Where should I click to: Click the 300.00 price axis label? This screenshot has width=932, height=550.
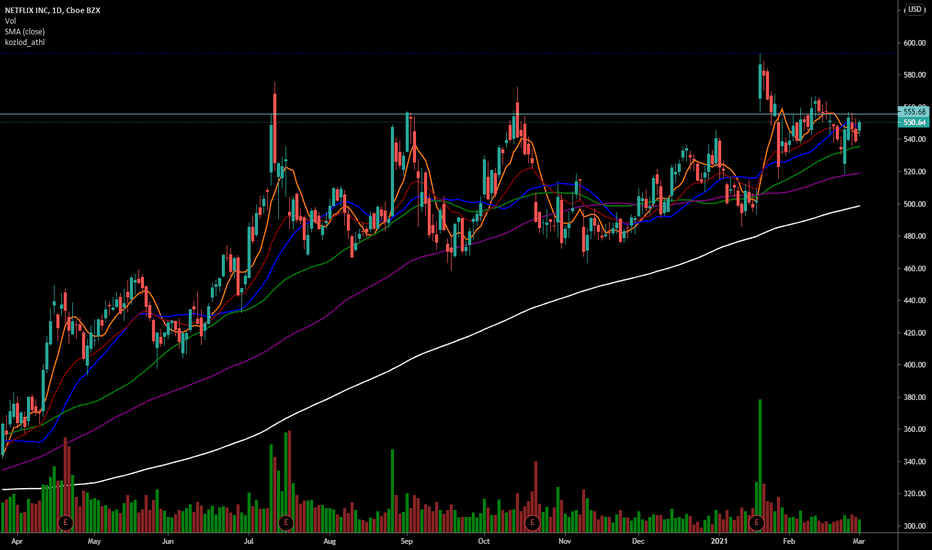coord(914,526)
